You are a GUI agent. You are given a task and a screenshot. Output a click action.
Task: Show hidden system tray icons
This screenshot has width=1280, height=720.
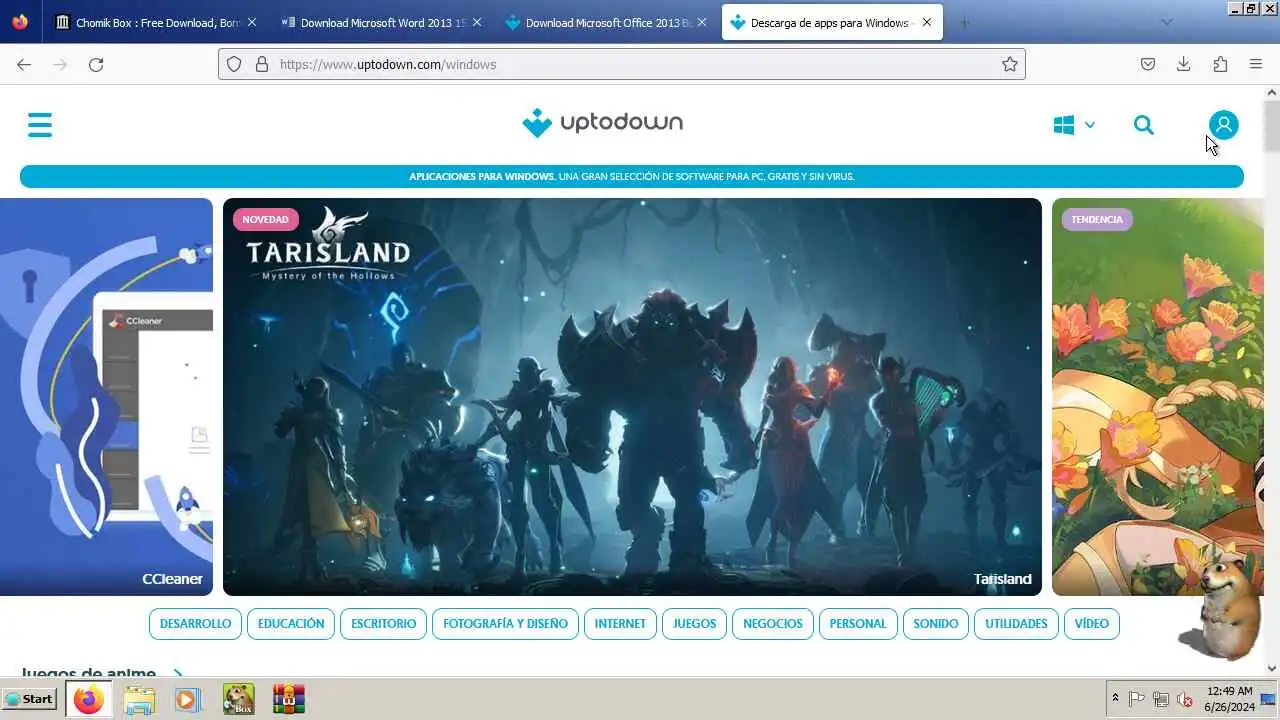tap(1115, 699)
